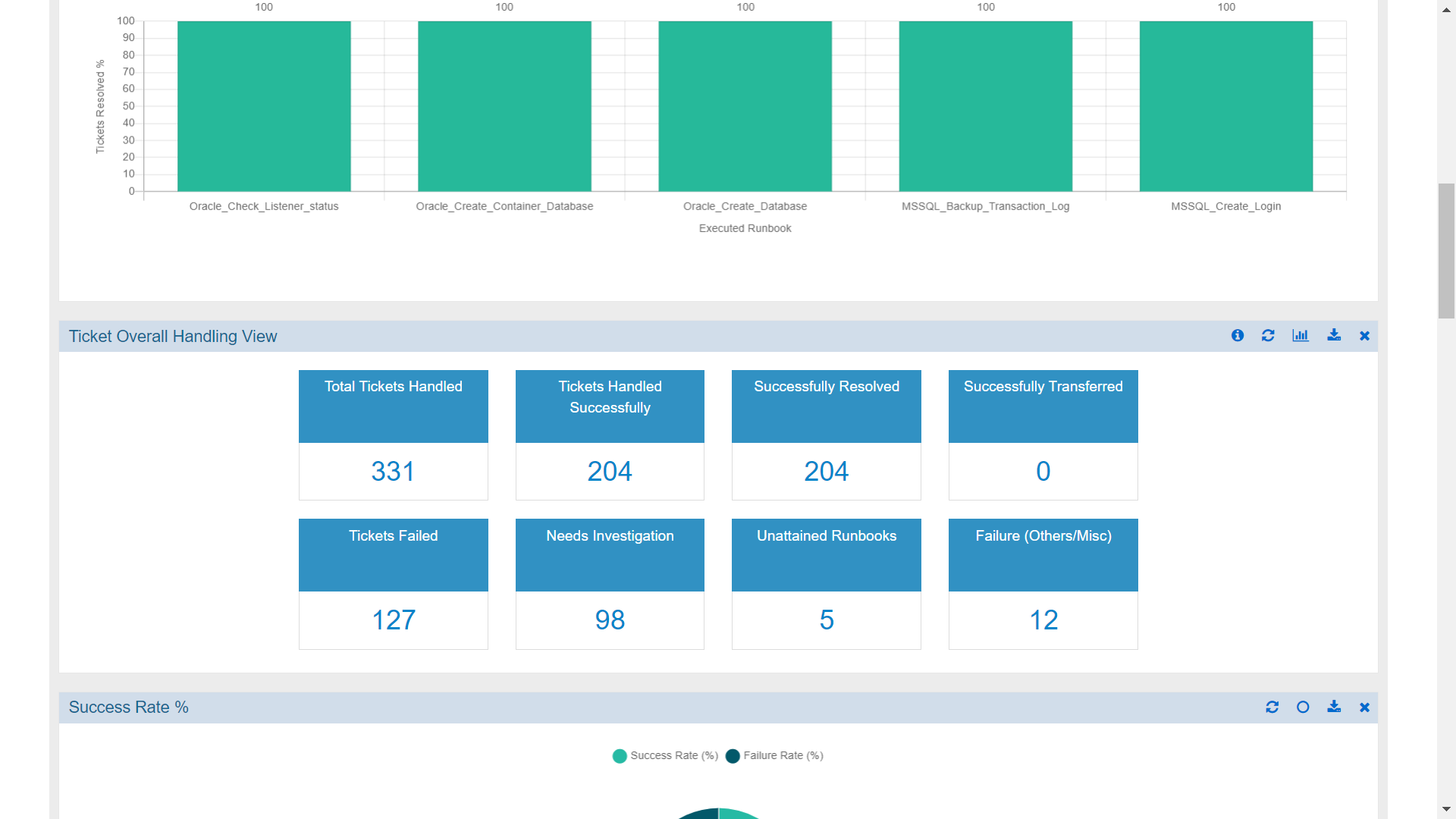Click circle chart icon in Success Rate panel
The height and width of the screenshot is (819, 1456).
coord(1303,707)
